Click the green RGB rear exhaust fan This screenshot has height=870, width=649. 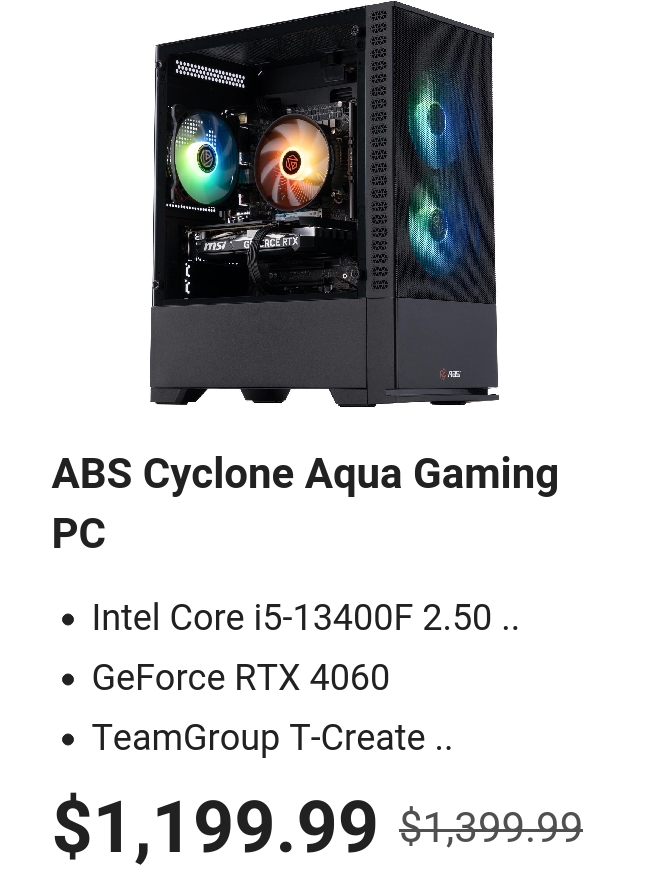tap(205, 156)
